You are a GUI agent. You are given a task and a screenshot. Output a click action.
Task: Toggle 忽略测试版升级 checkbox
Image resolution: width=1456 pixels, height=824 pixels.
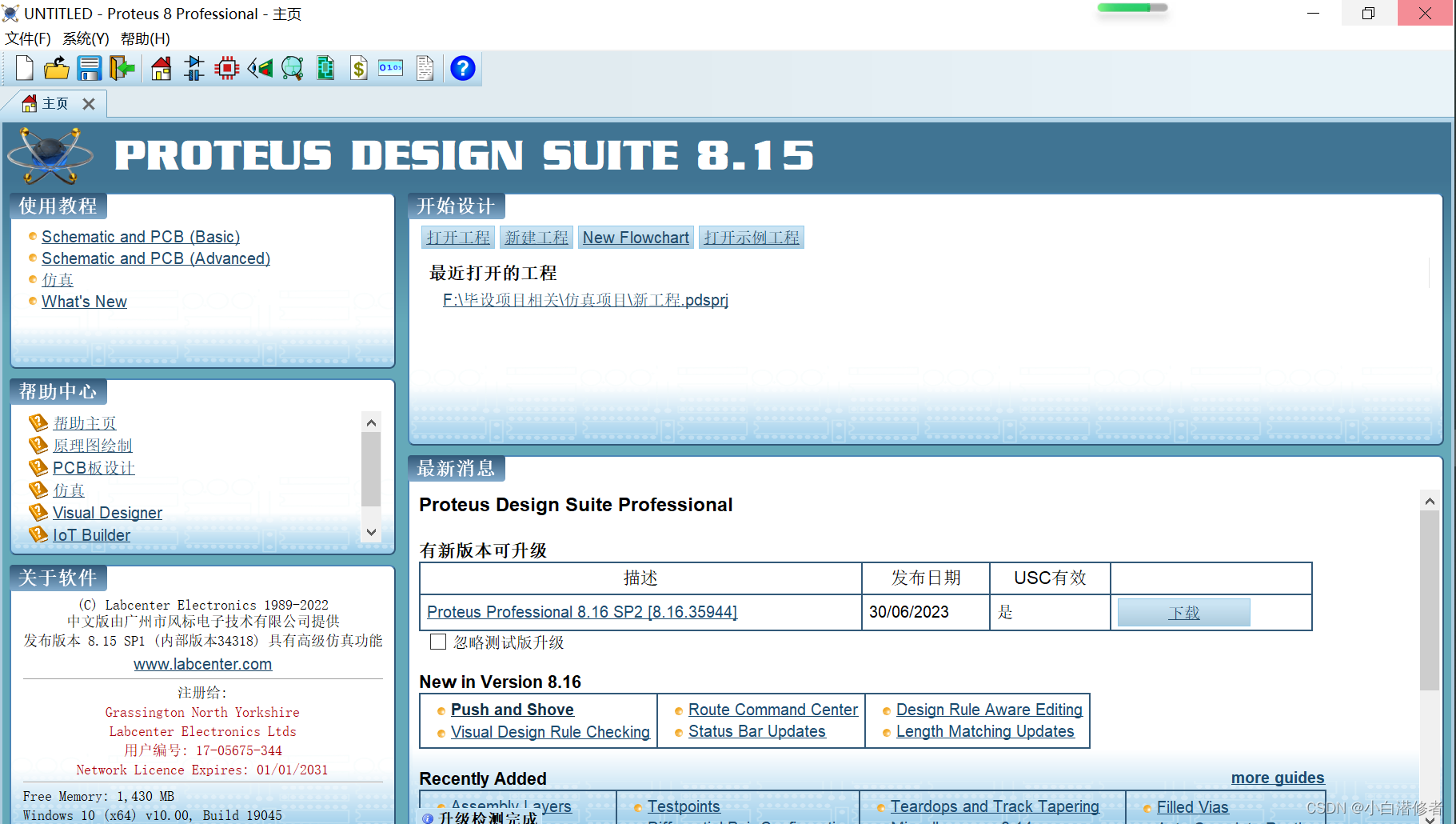(438, 642)
